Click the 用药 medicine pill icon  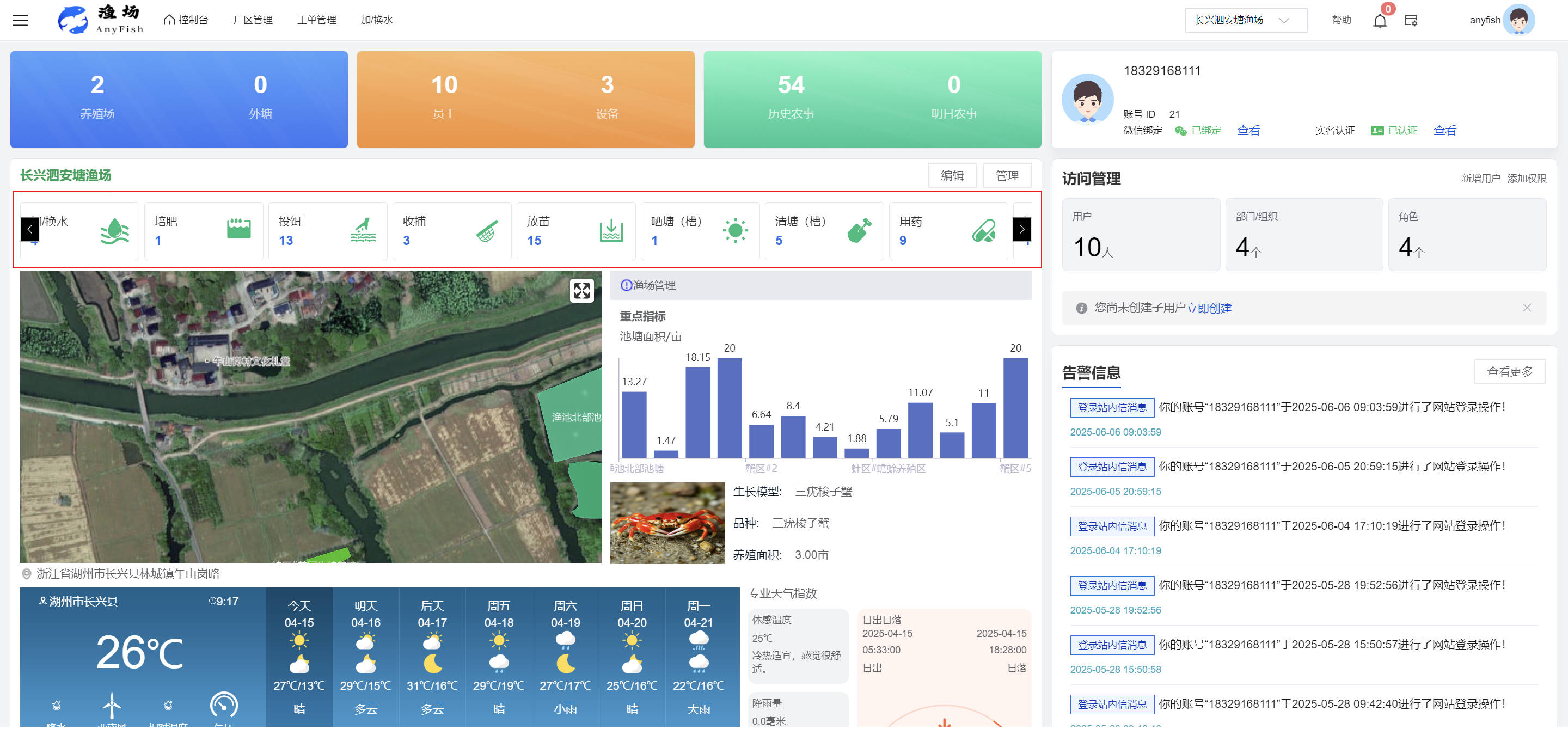click(983, 231)
